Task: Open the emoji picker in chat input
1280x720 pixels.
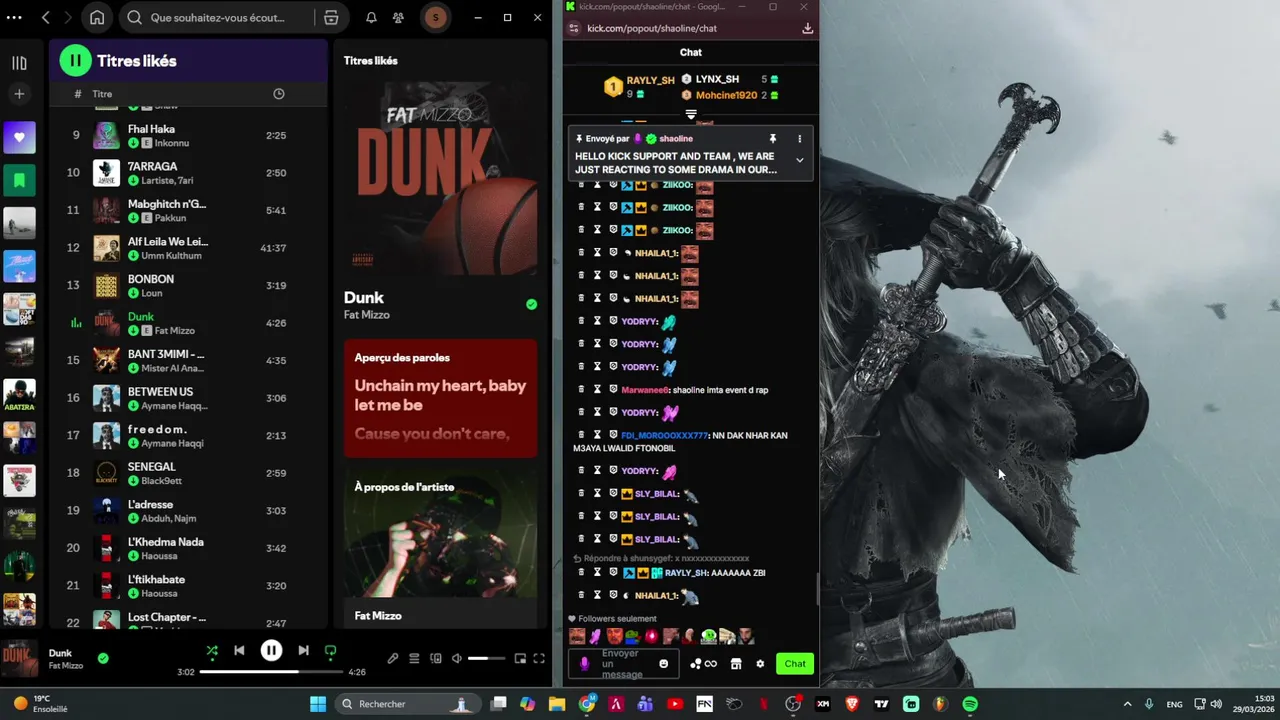Action: 663,664
